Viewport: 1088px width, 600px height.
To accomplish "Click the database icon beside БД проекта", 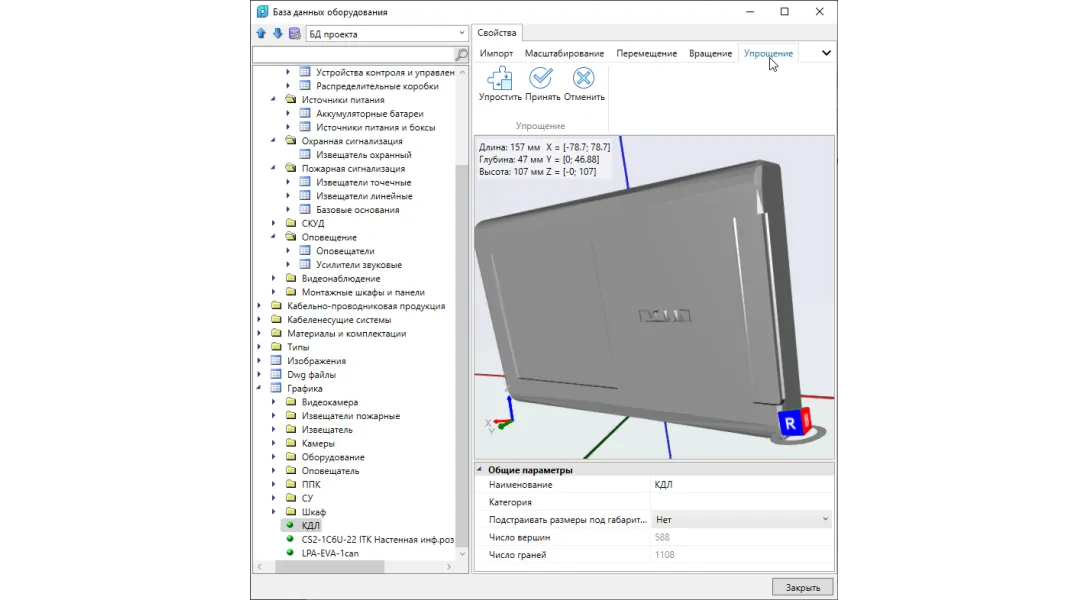I will (x=294, y=34).
